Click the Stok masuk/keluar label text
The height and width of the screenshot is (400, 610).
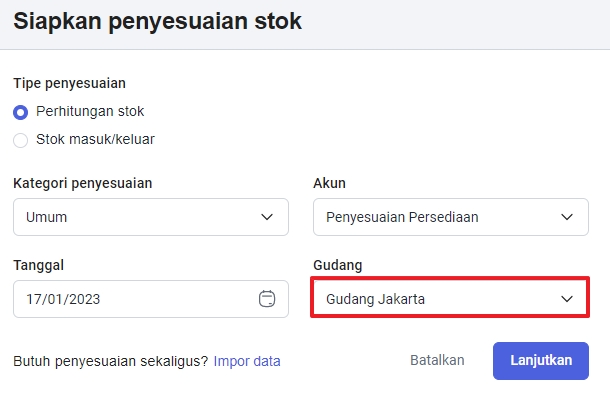click(x=95, y=139)
